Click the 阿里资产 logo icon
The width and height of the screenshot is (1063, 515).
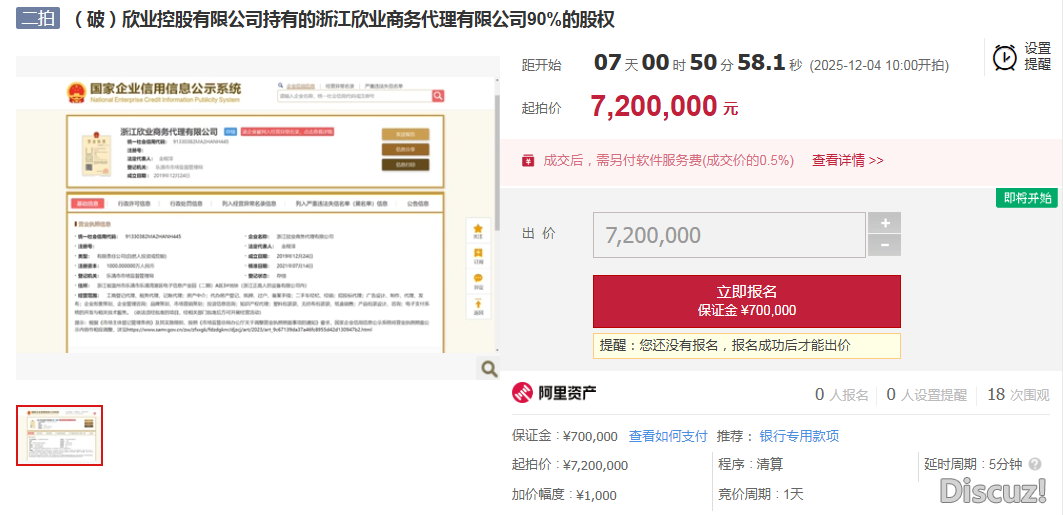(x=523, y=393)
